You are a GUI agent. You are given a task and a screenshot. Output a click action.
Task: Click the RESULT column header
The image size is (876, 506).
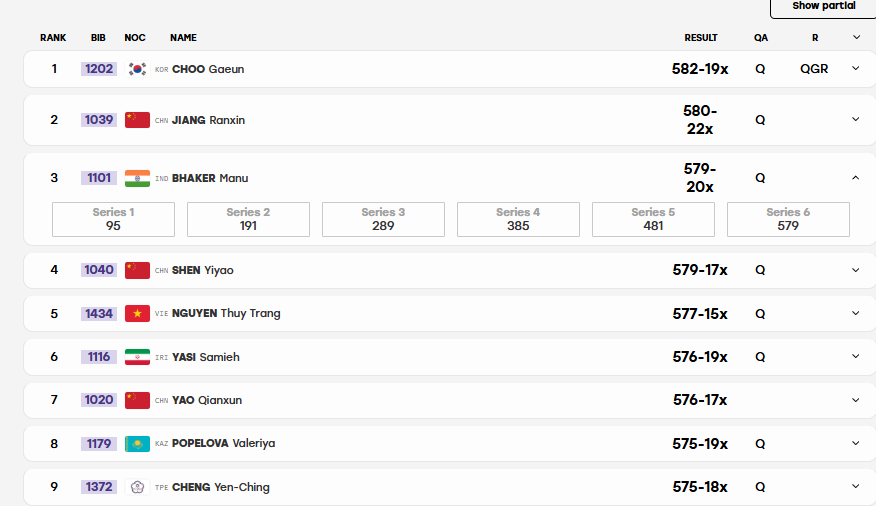pos(701,37)
